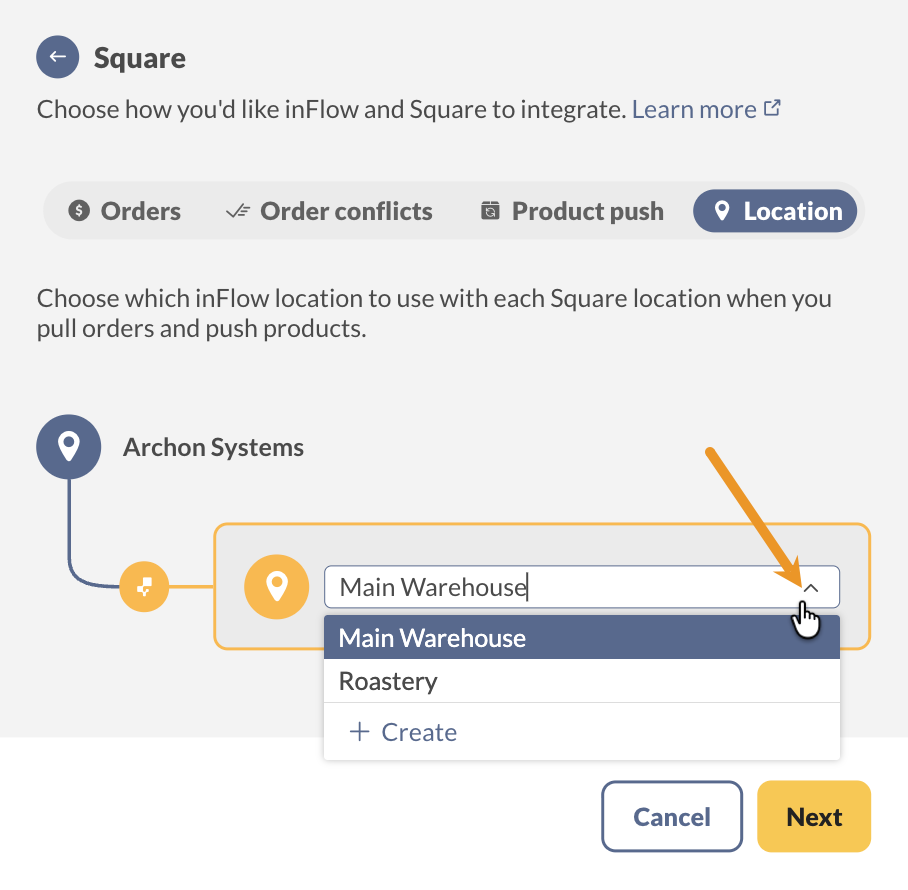Click the checkmark icon beside Order conflicts
Screen dimensions: 908x890
237,211
